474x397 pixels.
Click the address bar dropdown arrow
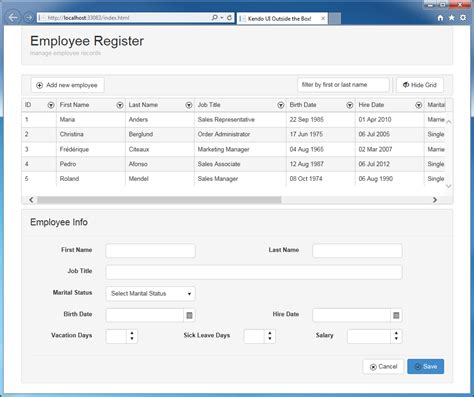pos(222,18)
